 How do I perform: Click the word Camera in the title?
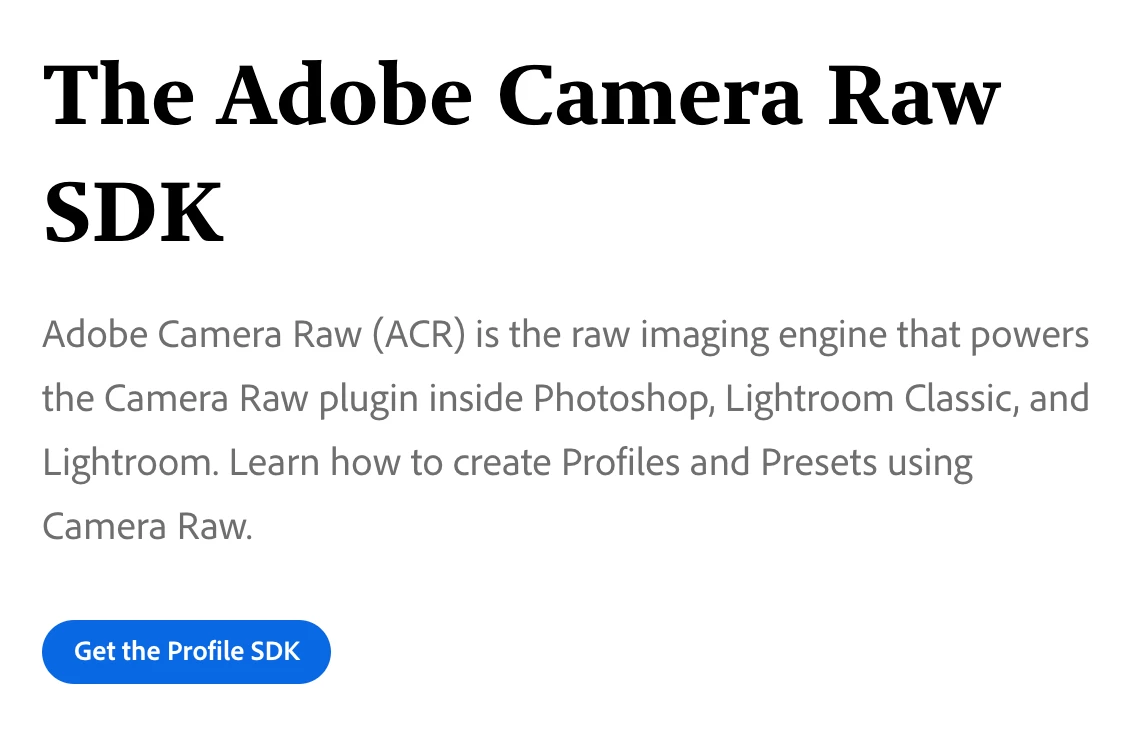[x=650, y=94]
